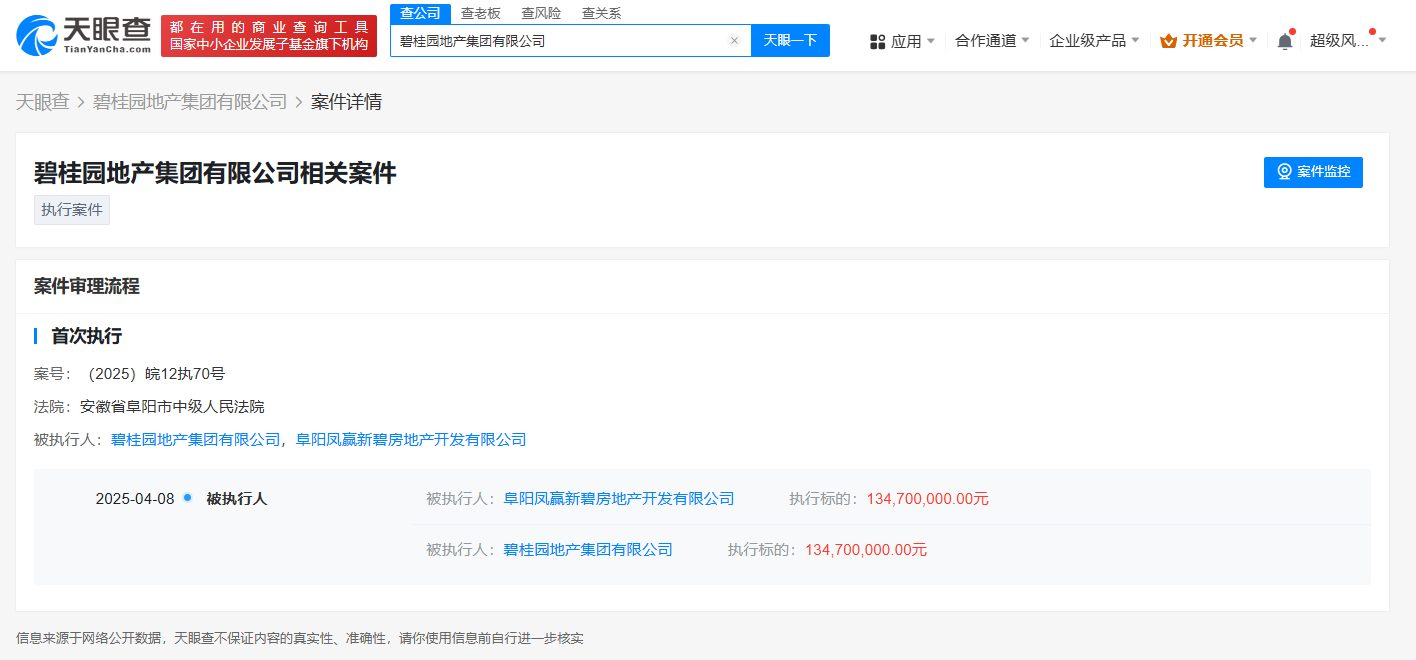Clear the search box with the X icon
The height and width of the screenshot is (660, 1416).
(734, 41)
